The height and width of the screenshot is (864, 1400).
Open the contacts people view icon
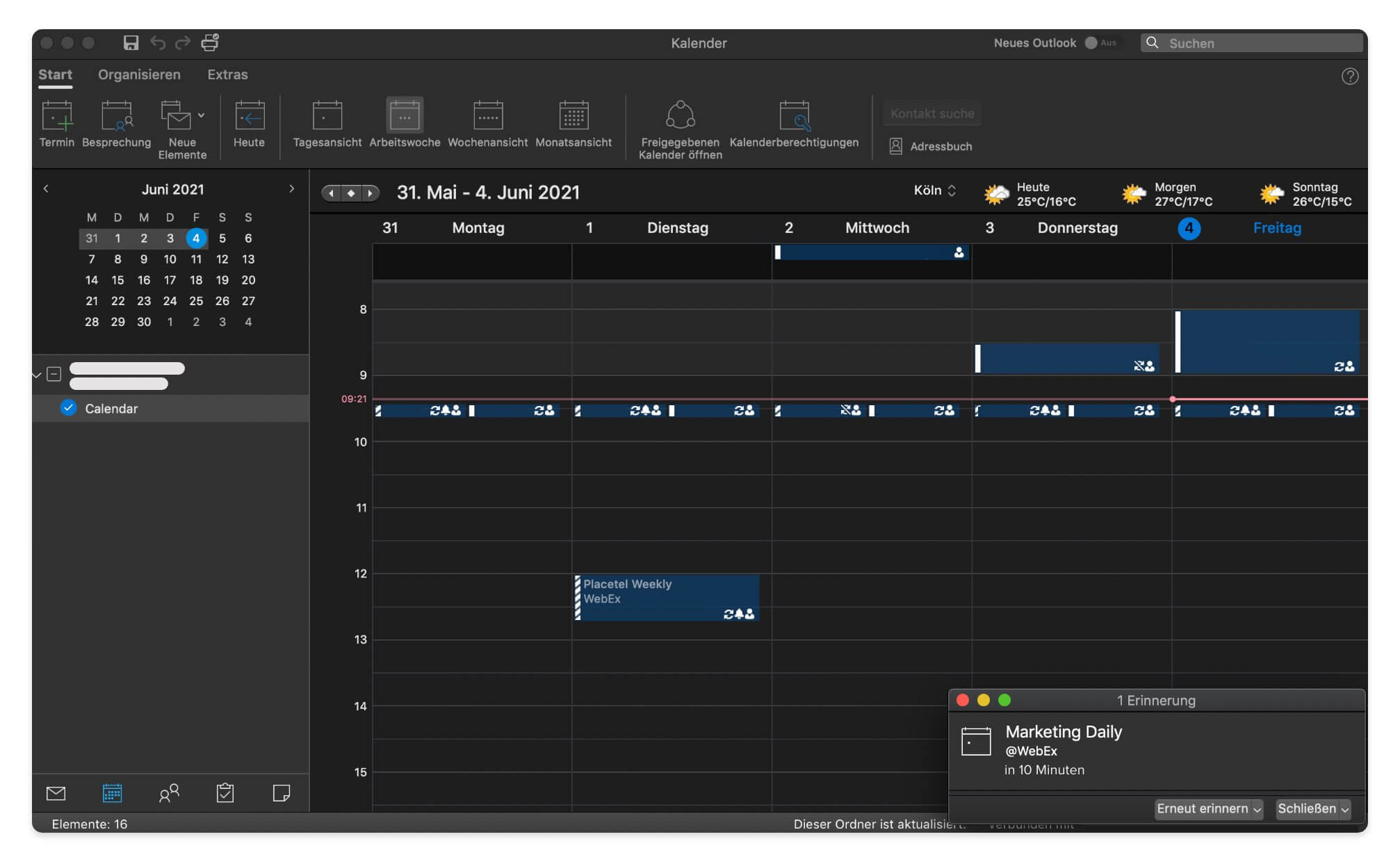coord(169,793)
